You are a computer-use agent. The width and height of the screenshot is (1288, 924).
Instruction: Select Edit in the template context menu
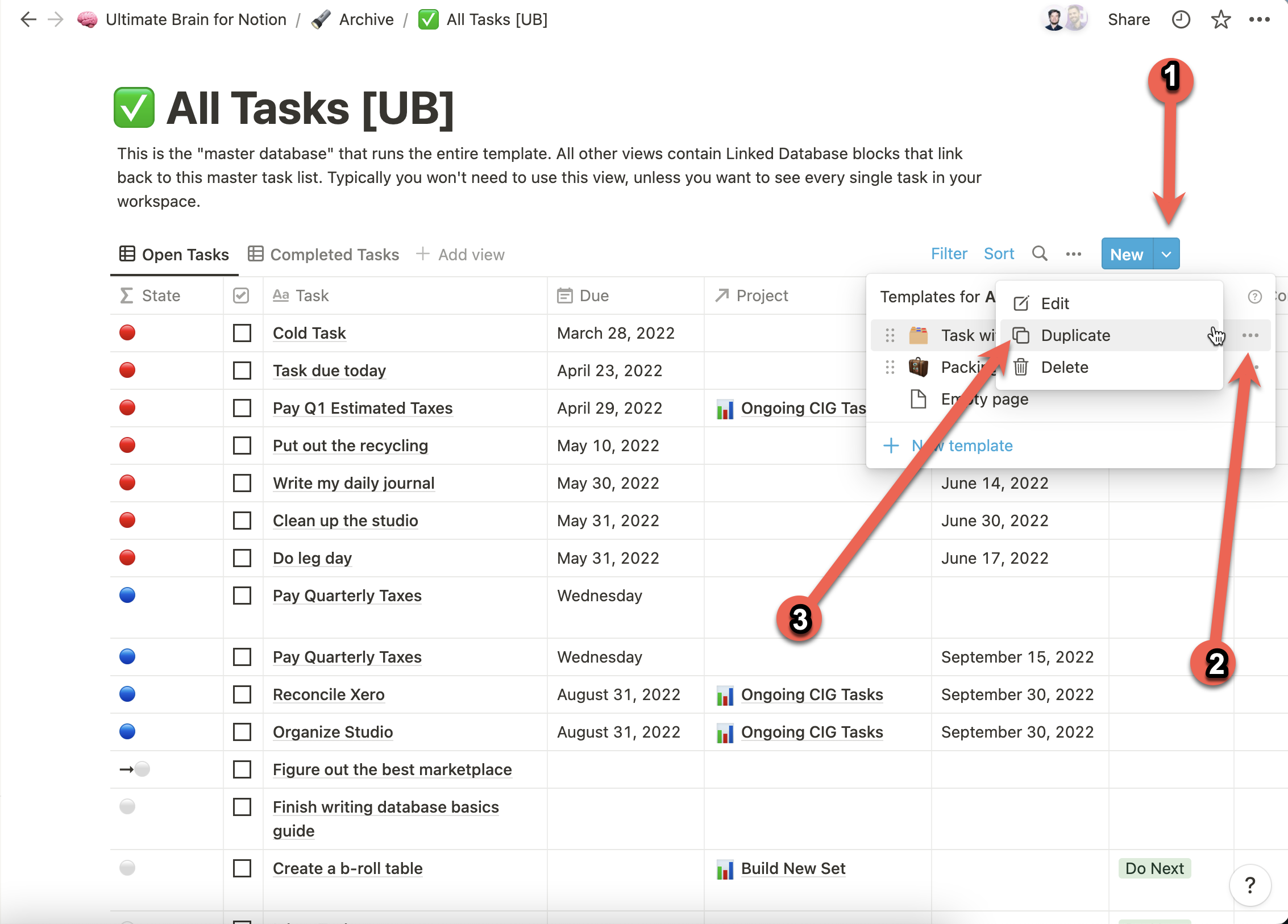click(1108, 303)
